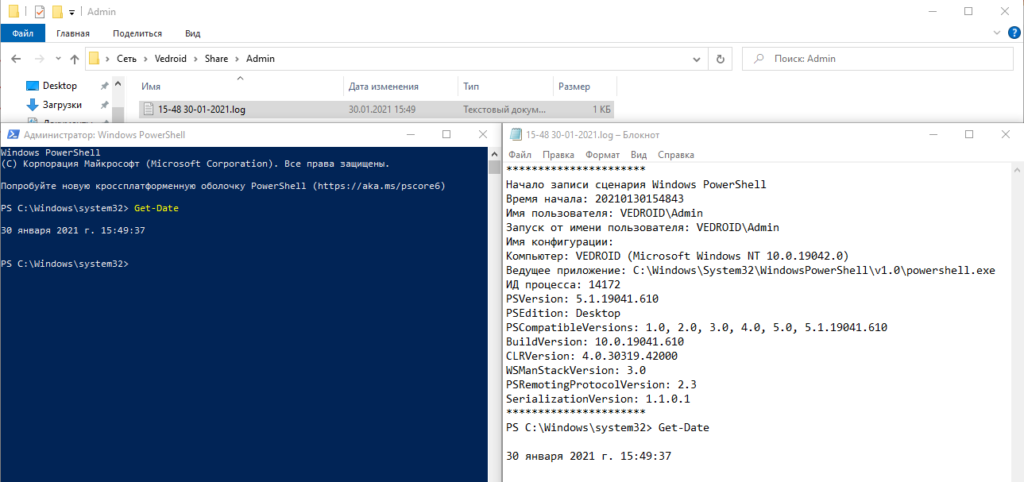Click the New folder icon in title bar
1024x482 pixels.
(58, 11)
